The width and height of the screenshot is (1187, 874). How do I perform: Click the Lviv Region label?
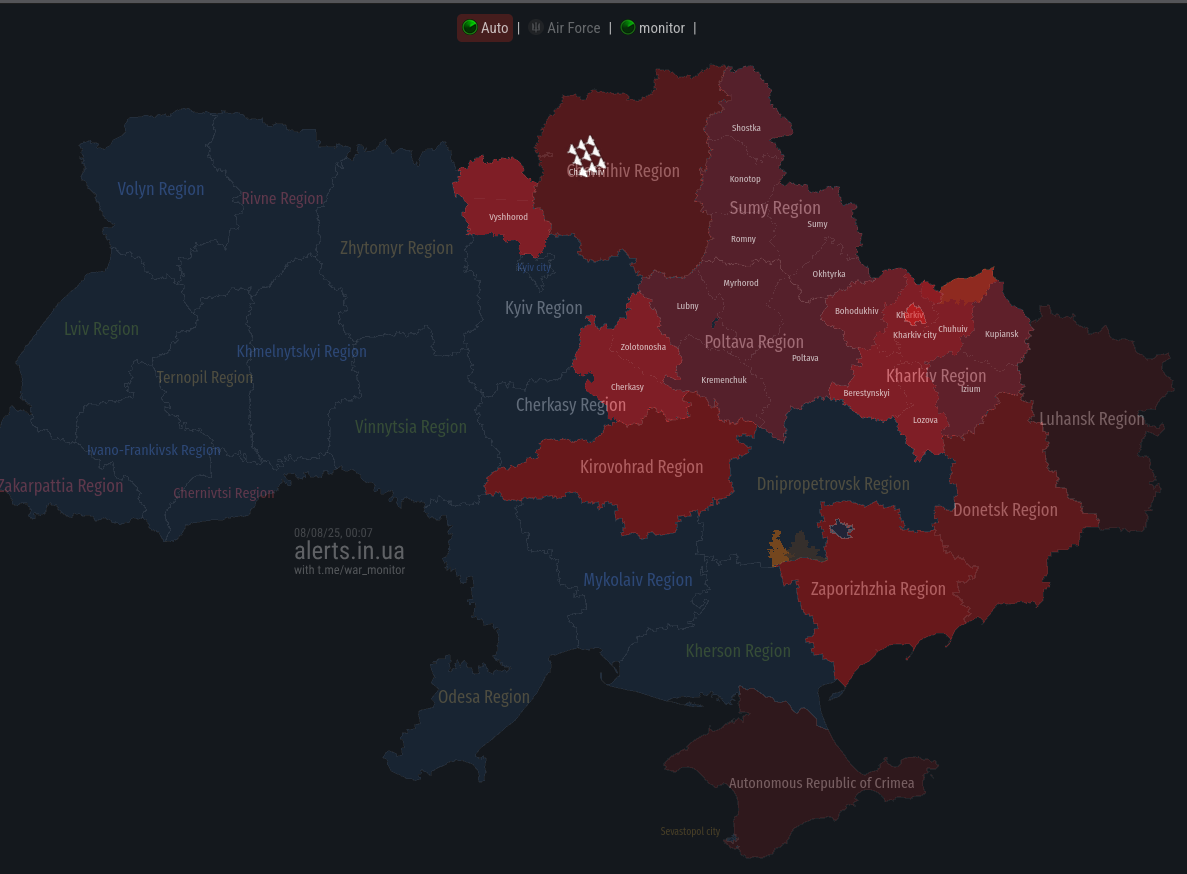coord(101,328)
